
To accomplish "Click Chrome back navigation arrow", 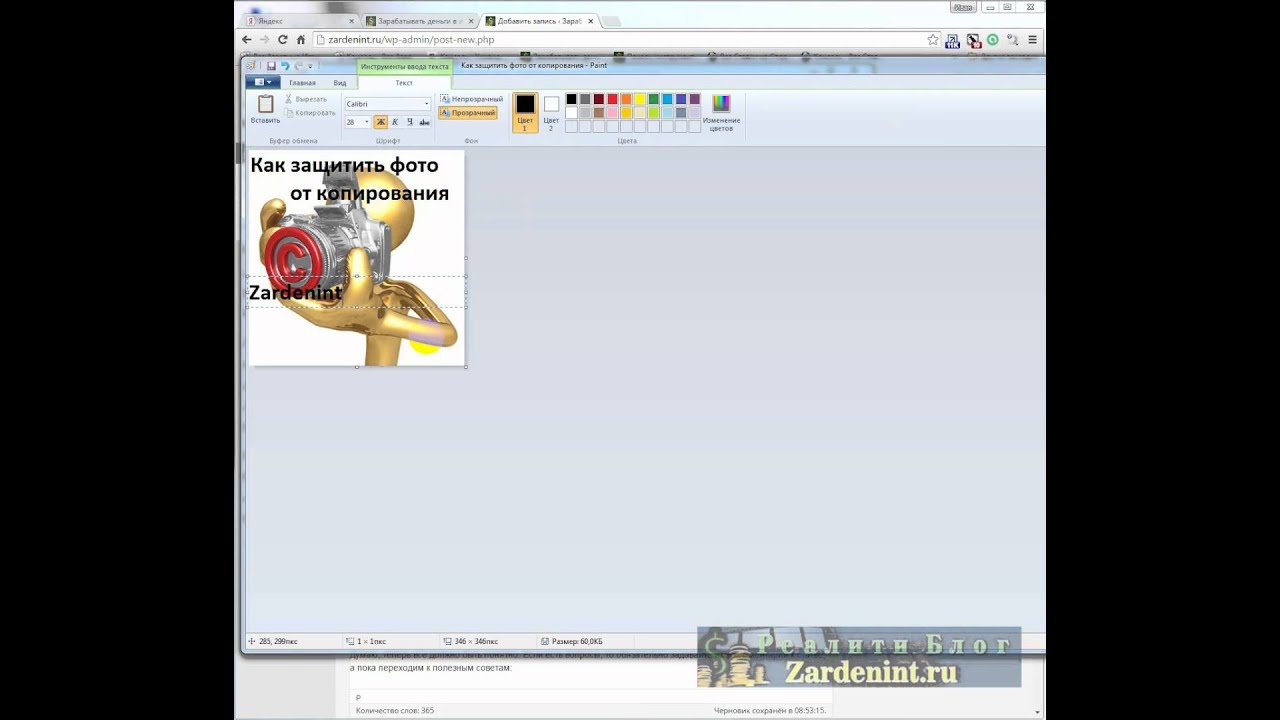I will click(x=247, y=40).
